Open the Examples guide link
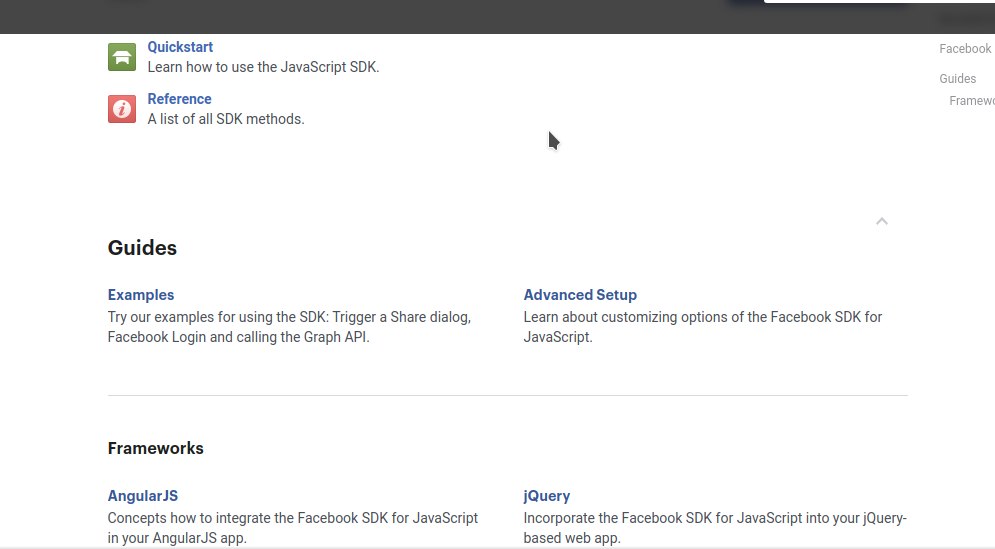995x549 pixels. point(141,295)
